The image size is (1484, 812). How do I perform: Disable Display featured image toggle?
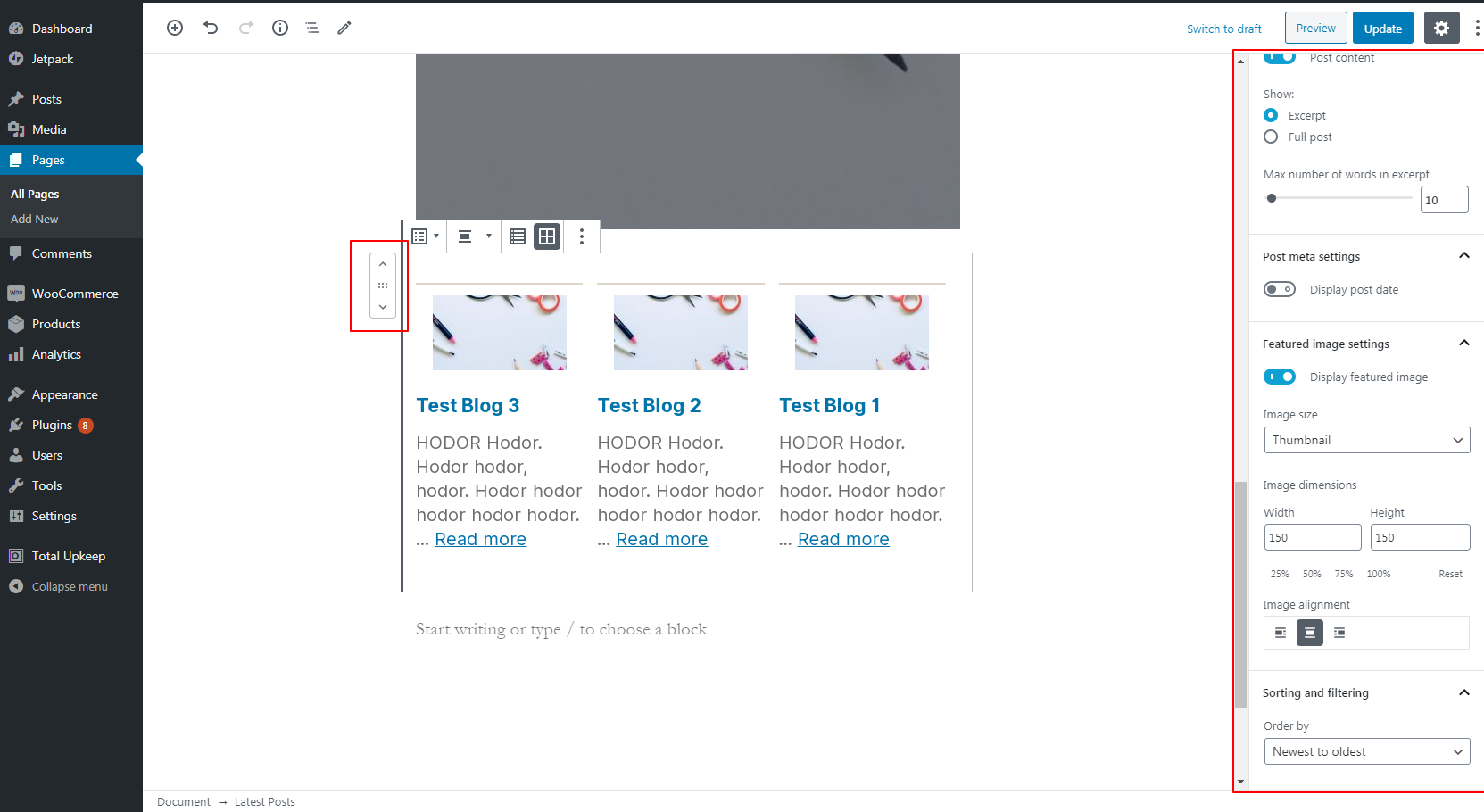pos(1279,377)
